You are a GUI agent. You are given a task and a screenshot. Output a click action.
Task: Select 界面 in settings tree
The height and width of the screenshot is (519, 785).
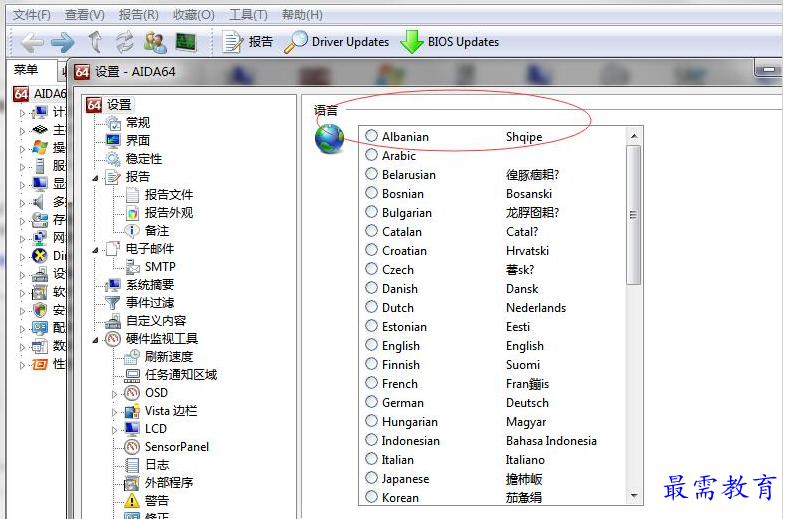(x=138, y=141)
